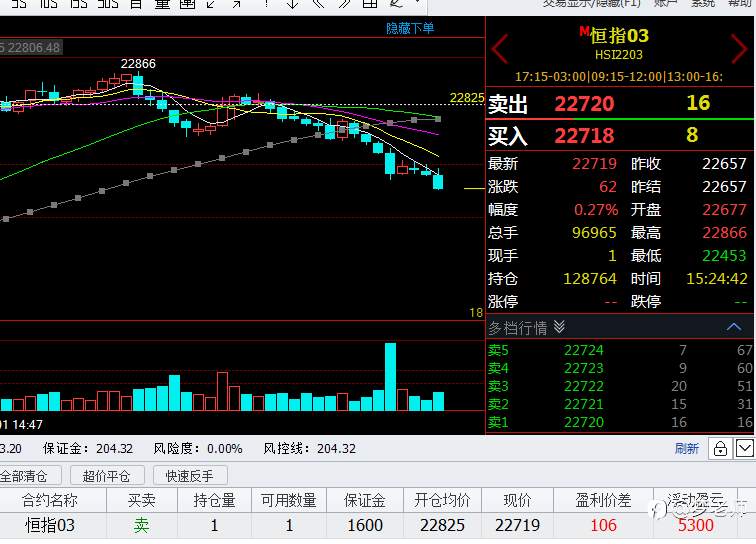Image resolution: width=756 pixels, height=544 pixels.
Task: Click the 22866 high label on chart
Action: pyautogui.click(x=138, y=64)
